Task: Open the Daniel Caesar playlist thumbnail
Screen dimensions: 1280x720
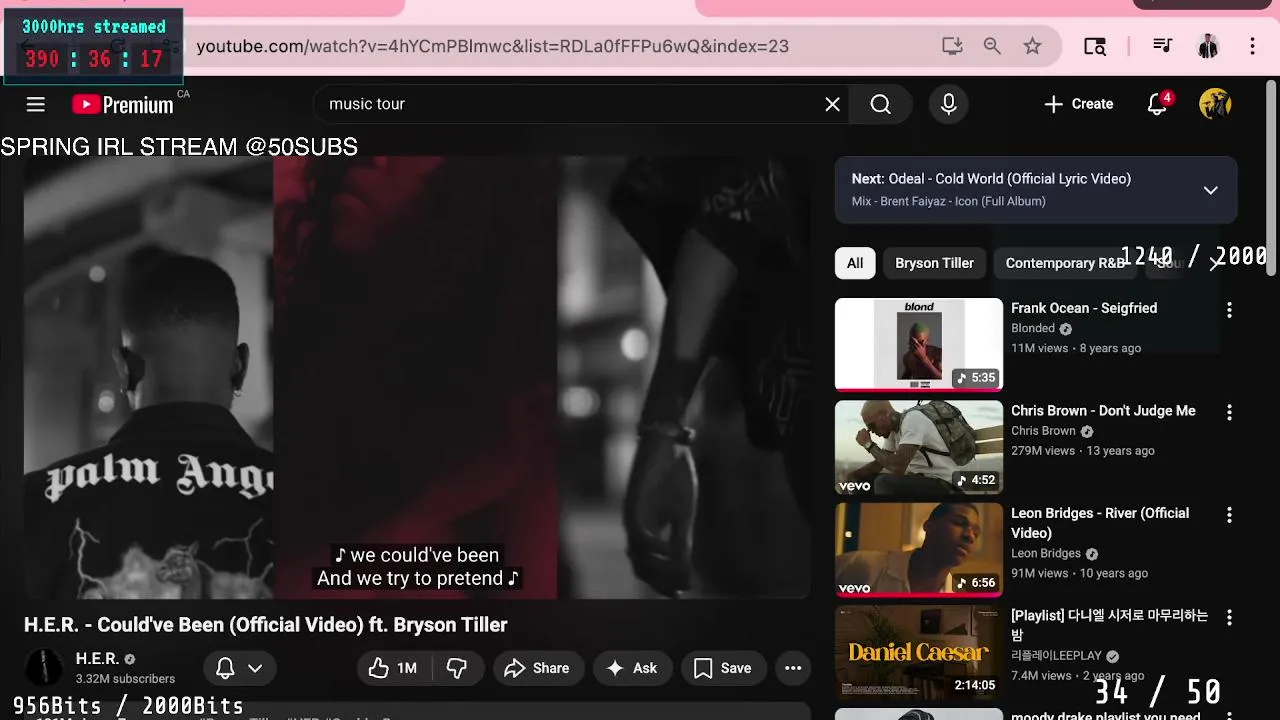Action: pos(919,652)
